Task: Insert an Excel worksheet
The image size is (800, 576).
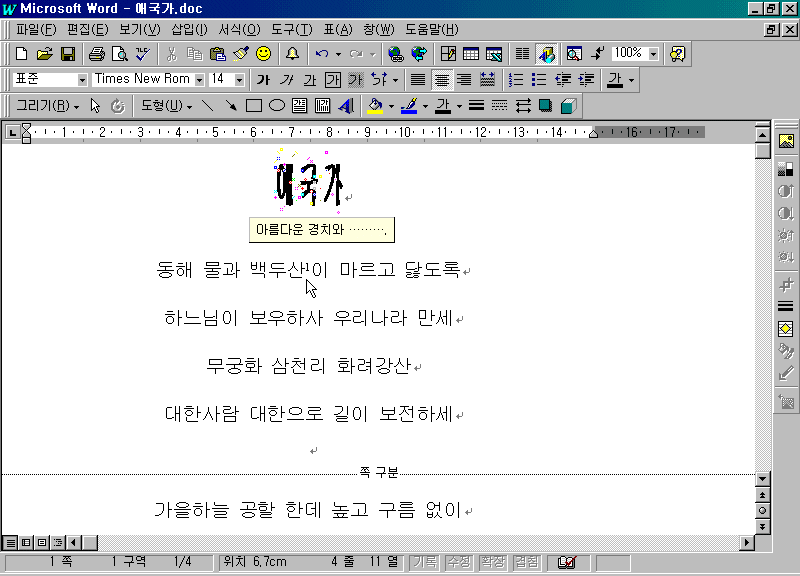Action: coord(494,54)
